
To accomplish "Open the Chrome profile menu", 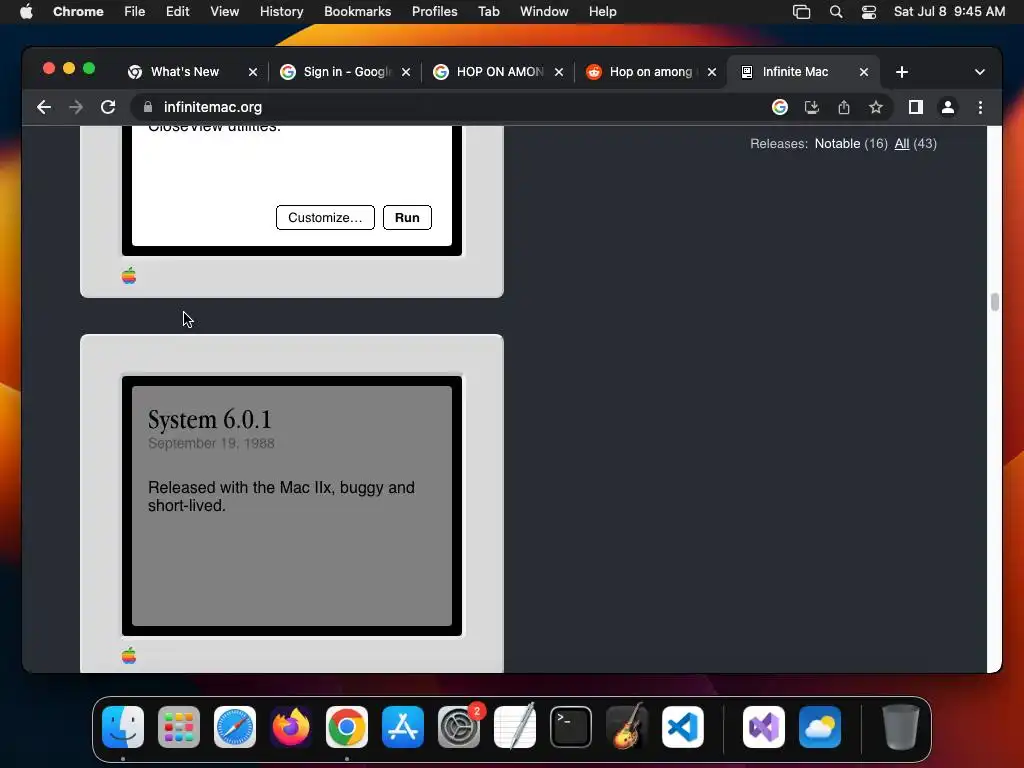I will tap(948, 107).
